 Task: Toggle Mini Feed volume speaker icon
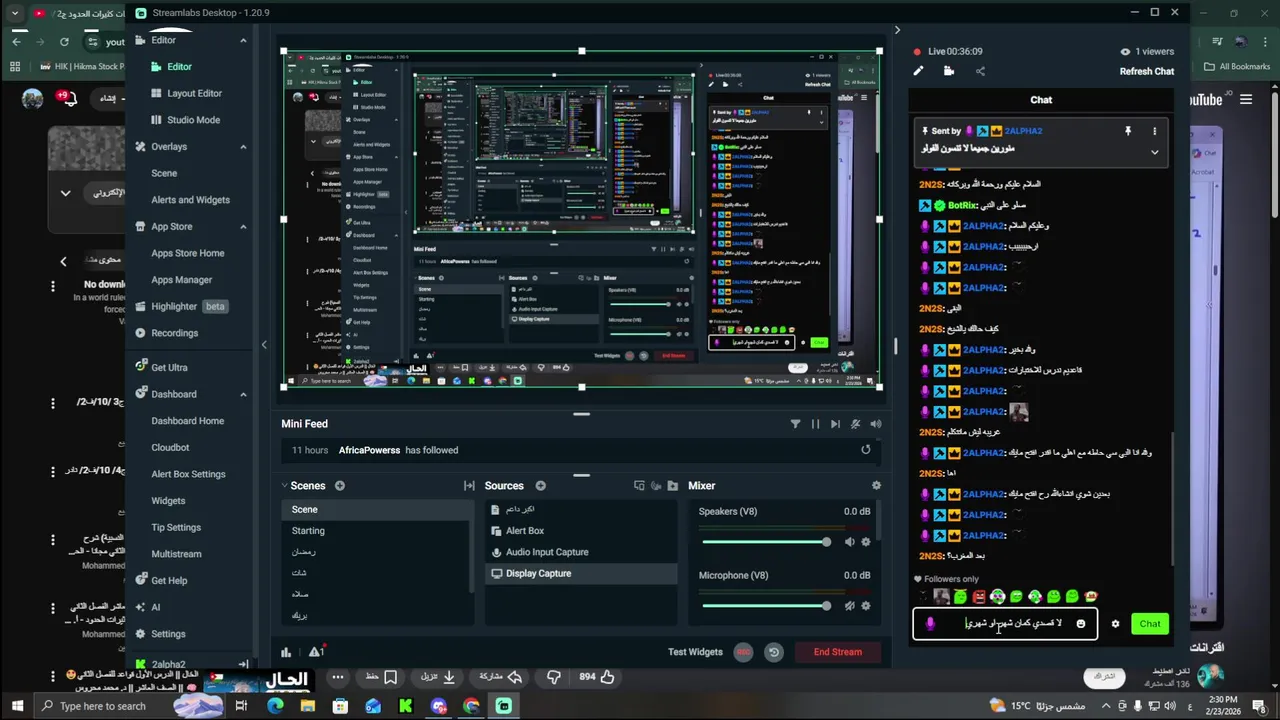click(x=876, y=424)
